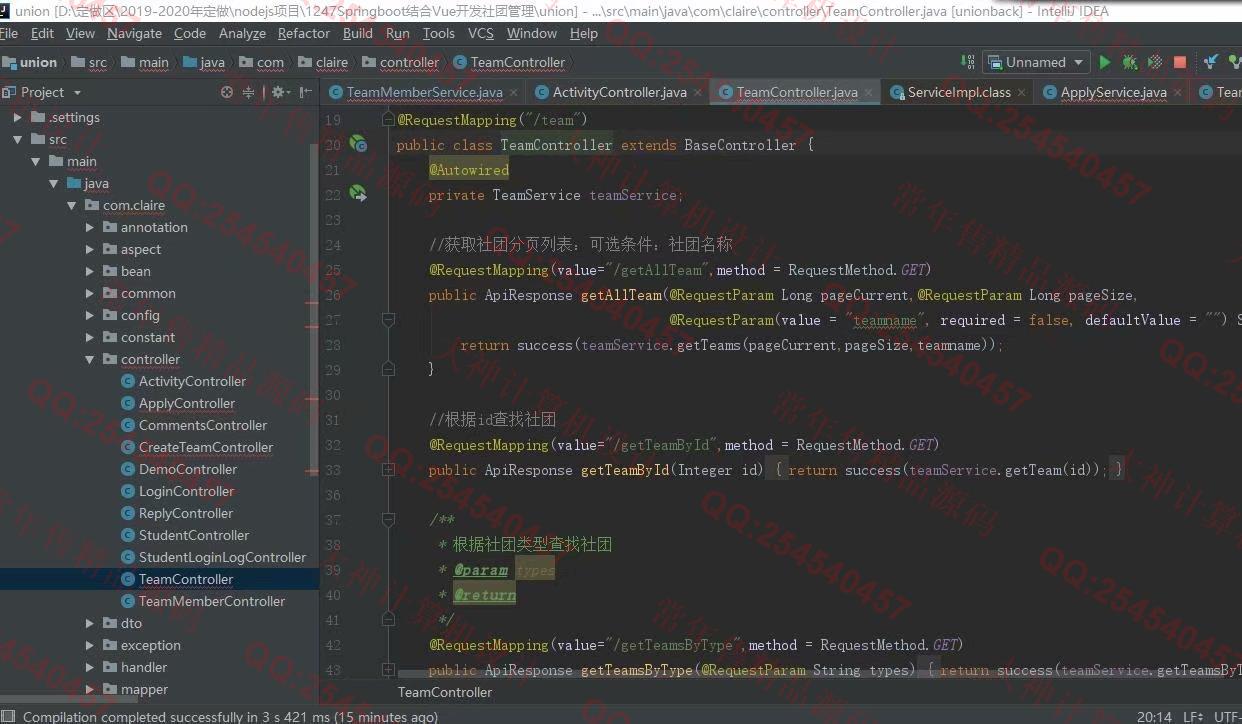Screen dimensions: 1242x724
Task: Expand folded getTeamById method on line 33
Action: point(389,469)
